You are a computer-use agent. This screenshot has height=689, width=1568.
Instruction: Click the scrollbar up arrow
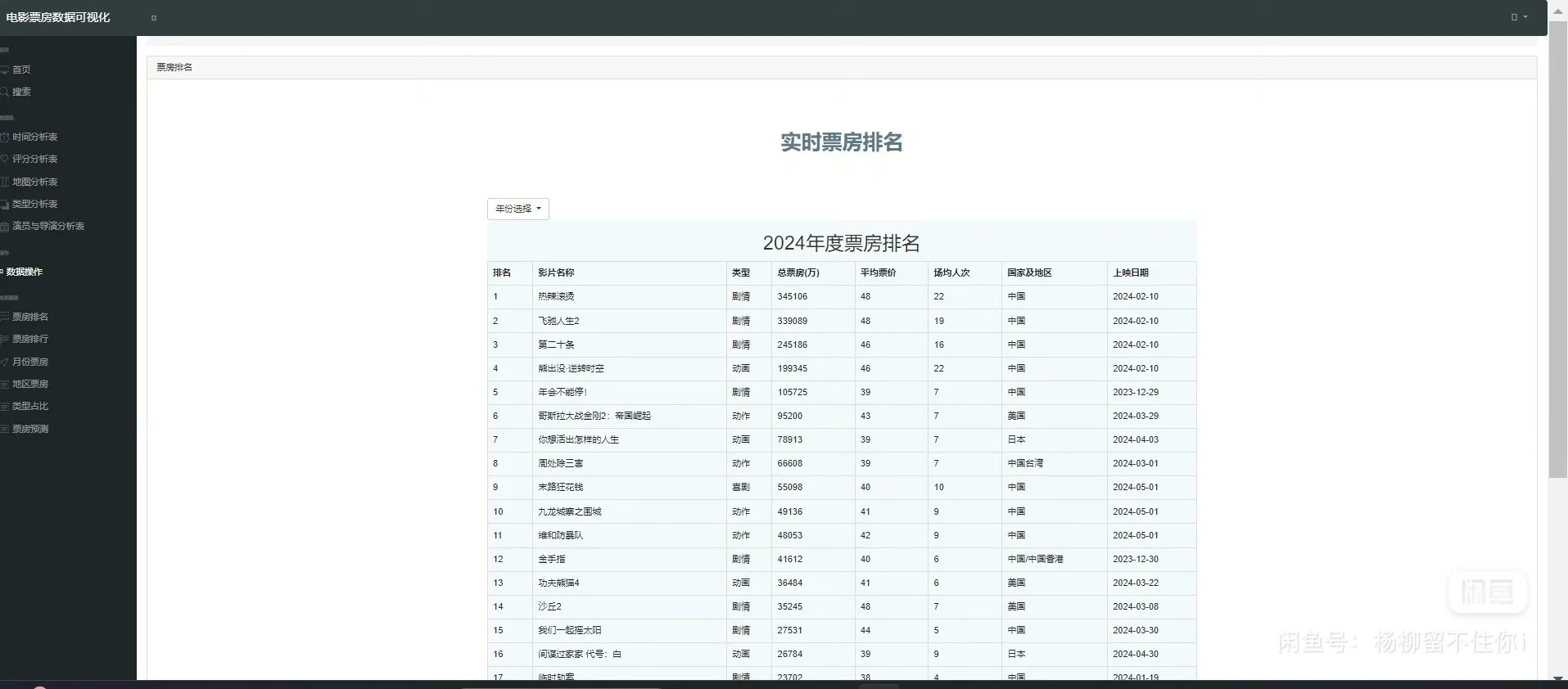tap(1558, 10)
